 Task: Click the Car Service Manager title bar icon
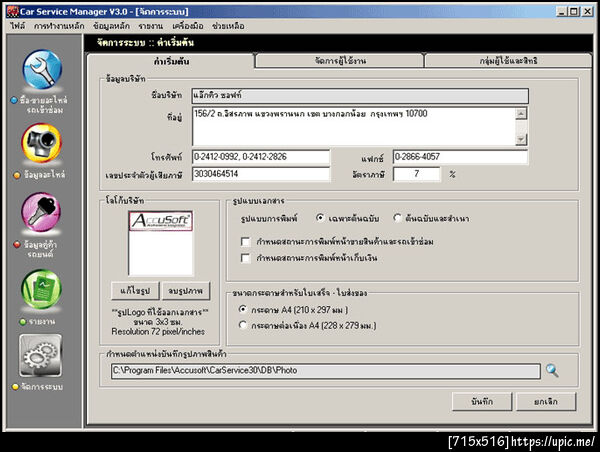coord(13,11)
